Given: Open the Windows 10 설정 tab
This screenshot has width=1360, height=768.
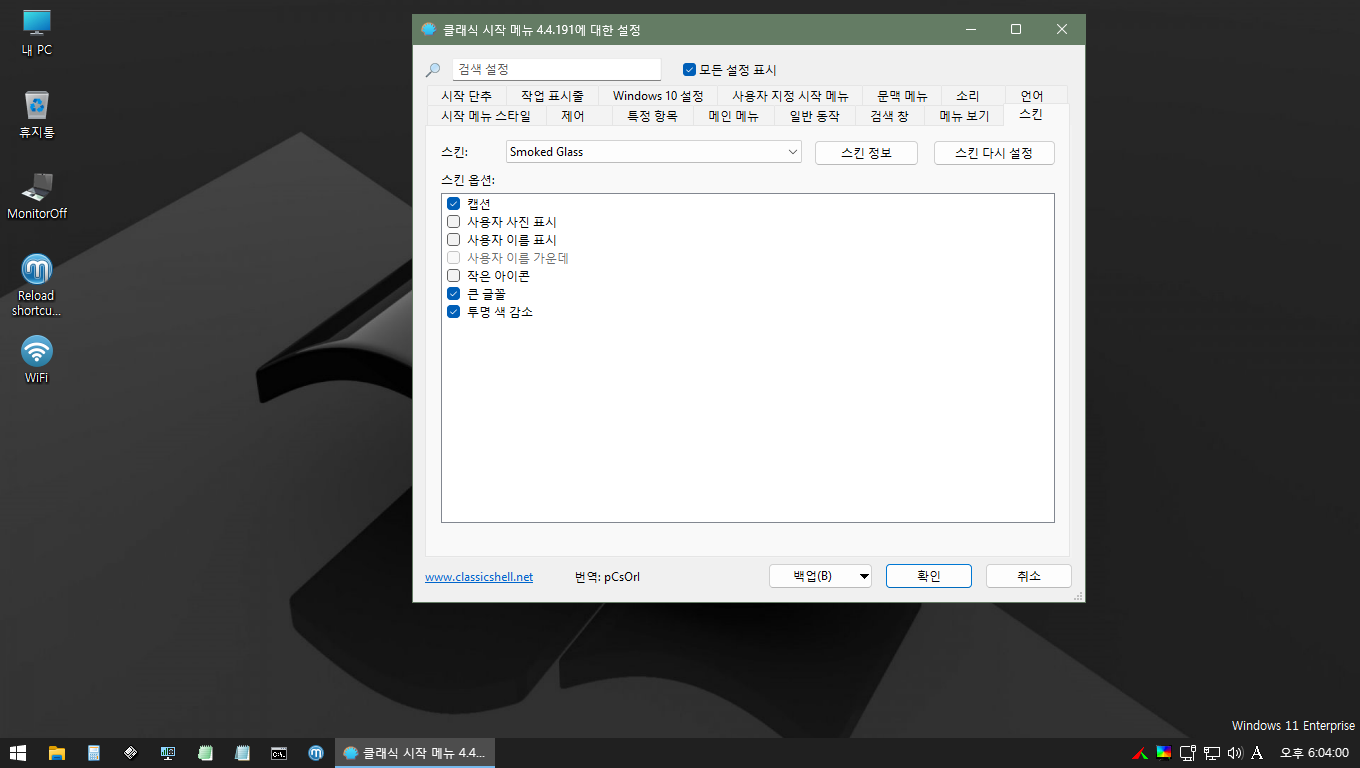Looking at the screenshot, I should pos(658,96).
